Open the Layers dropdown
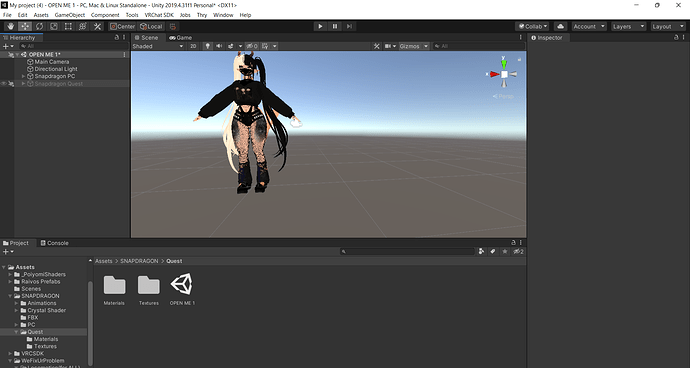Viewport: 690px width, 368px height. click(x=628, y=26)
